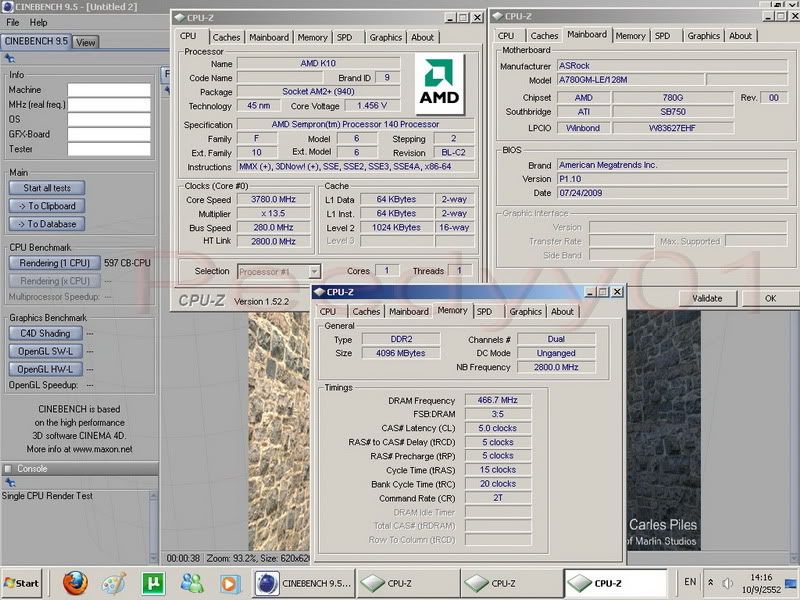This screenshot has height=600, width=800.
Task: Click the GFX-Board input field
Action: pos(109,134)
